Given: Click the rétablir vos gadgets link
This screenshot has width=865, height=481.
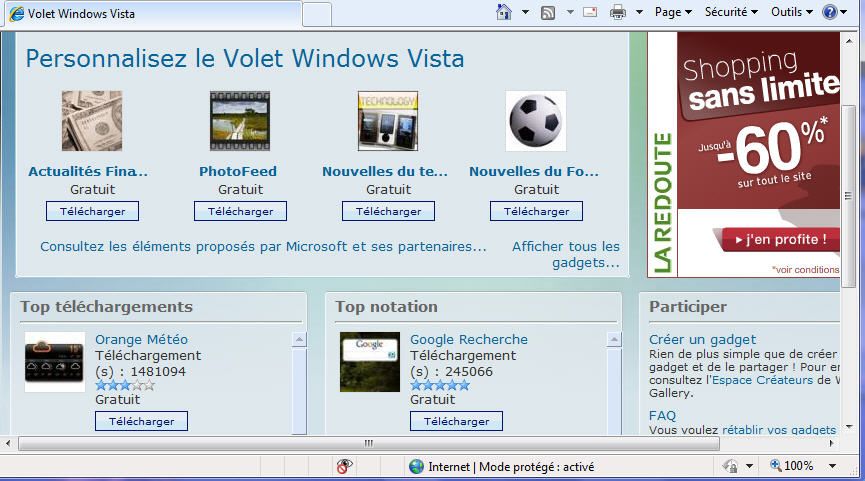Looking at the screenshot, I should (x=779, y=430).
